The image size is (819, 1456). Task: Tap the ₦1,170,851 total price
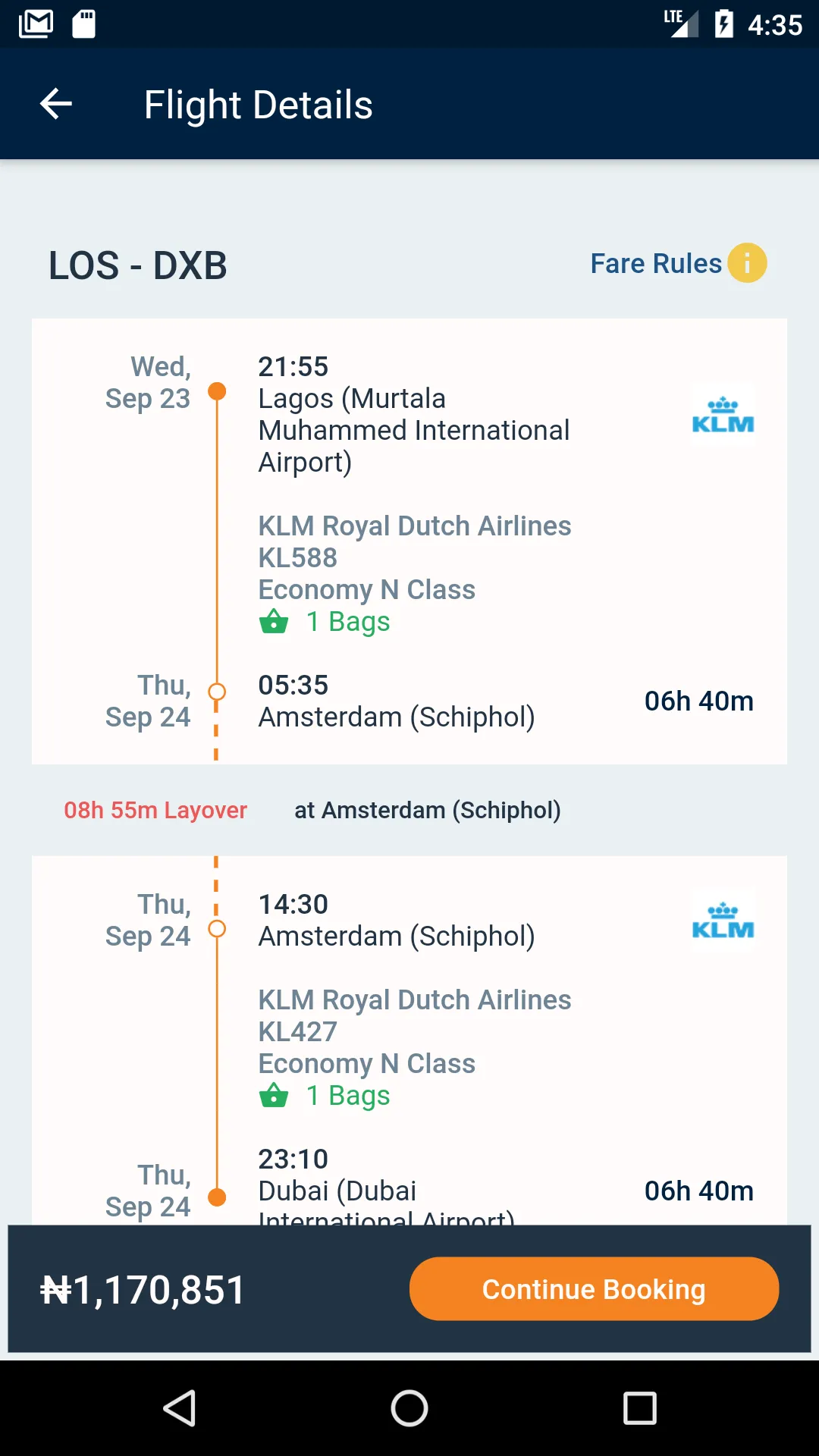143,1289
